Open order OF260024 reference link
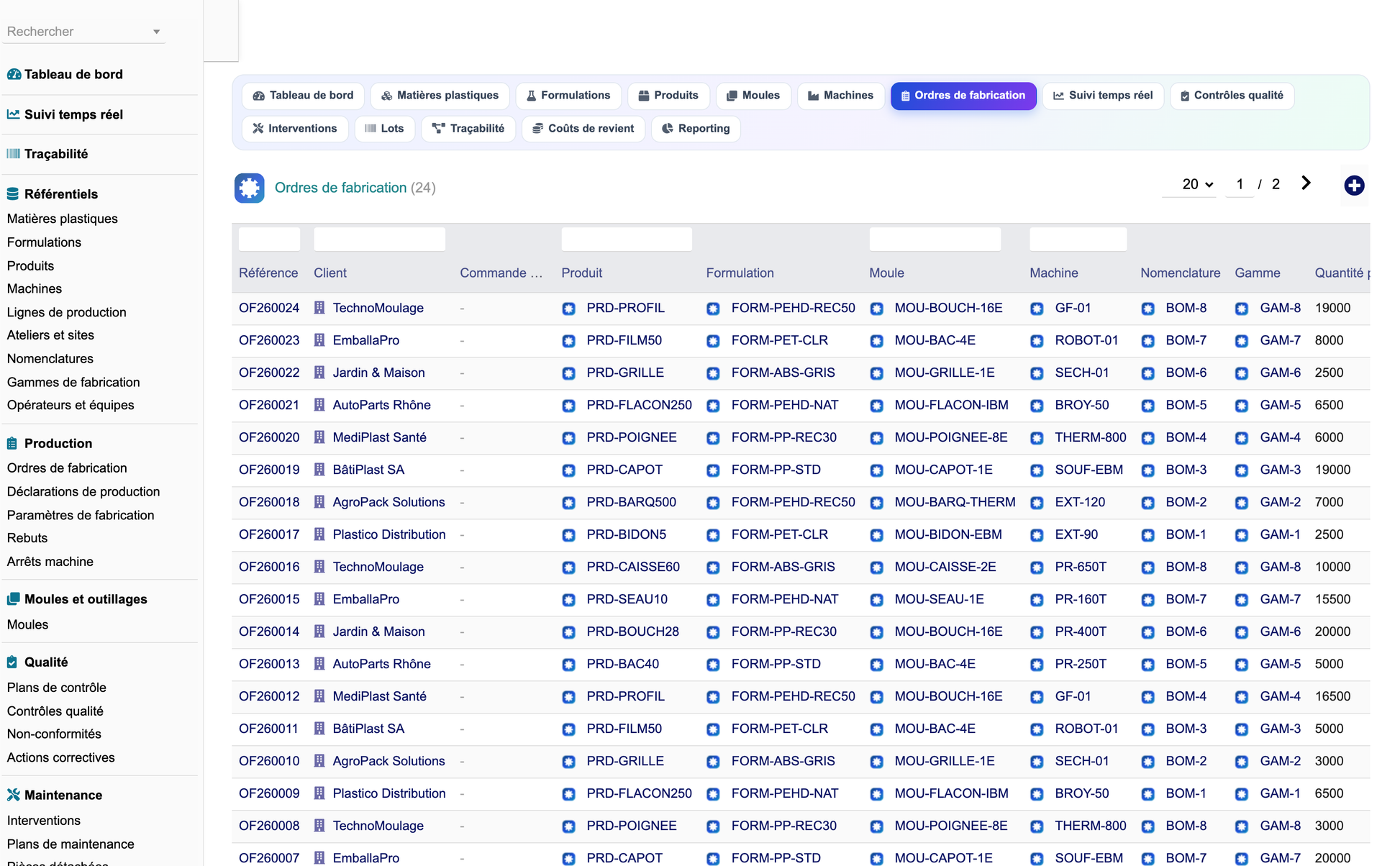The height and width of the screenshot is (866, 1400). [269, 308]
